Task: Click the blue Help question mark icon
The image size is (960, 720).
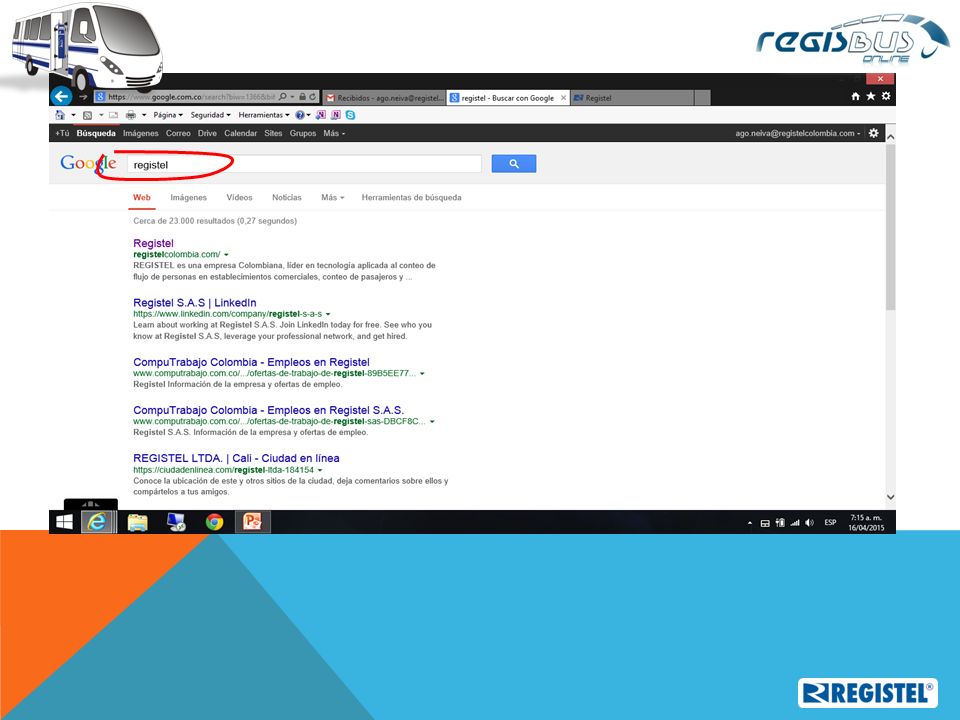Action: pos(300,115)
